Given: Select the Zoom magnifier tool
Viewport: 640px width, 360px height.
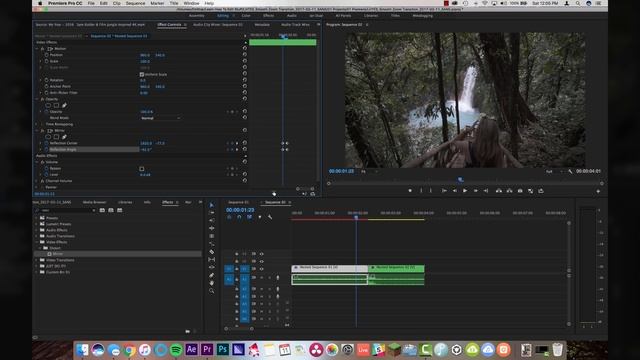Looking at the screenshot, I should [x=211, y=291].
